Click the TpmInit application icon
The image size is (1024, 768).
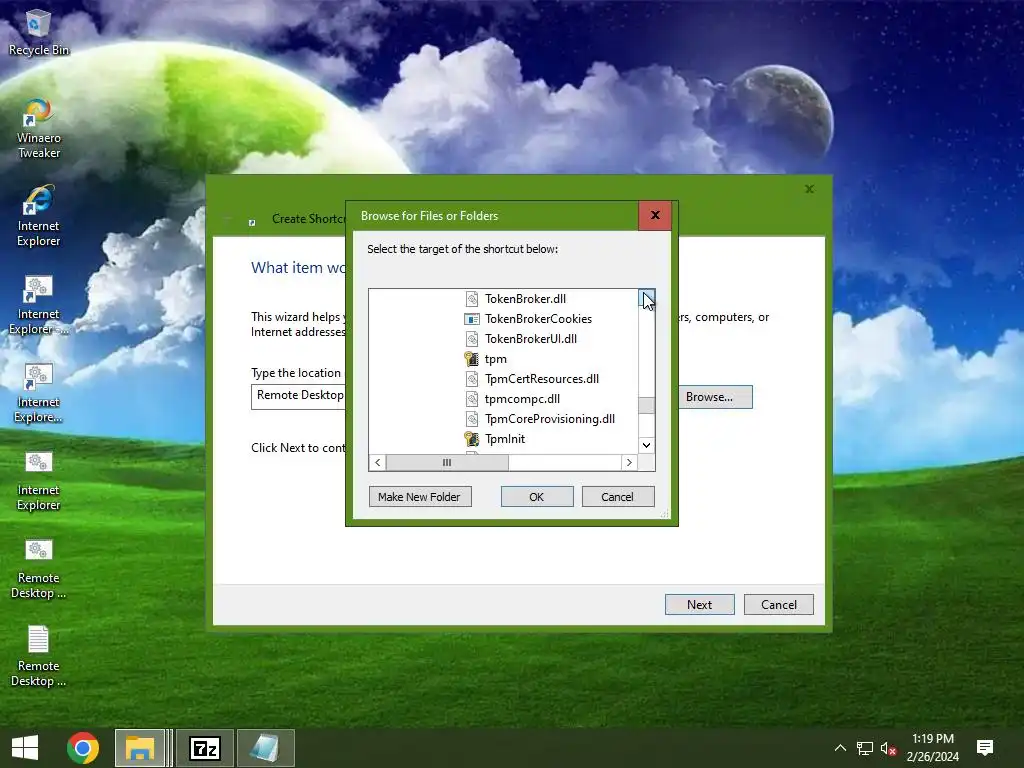472,439
